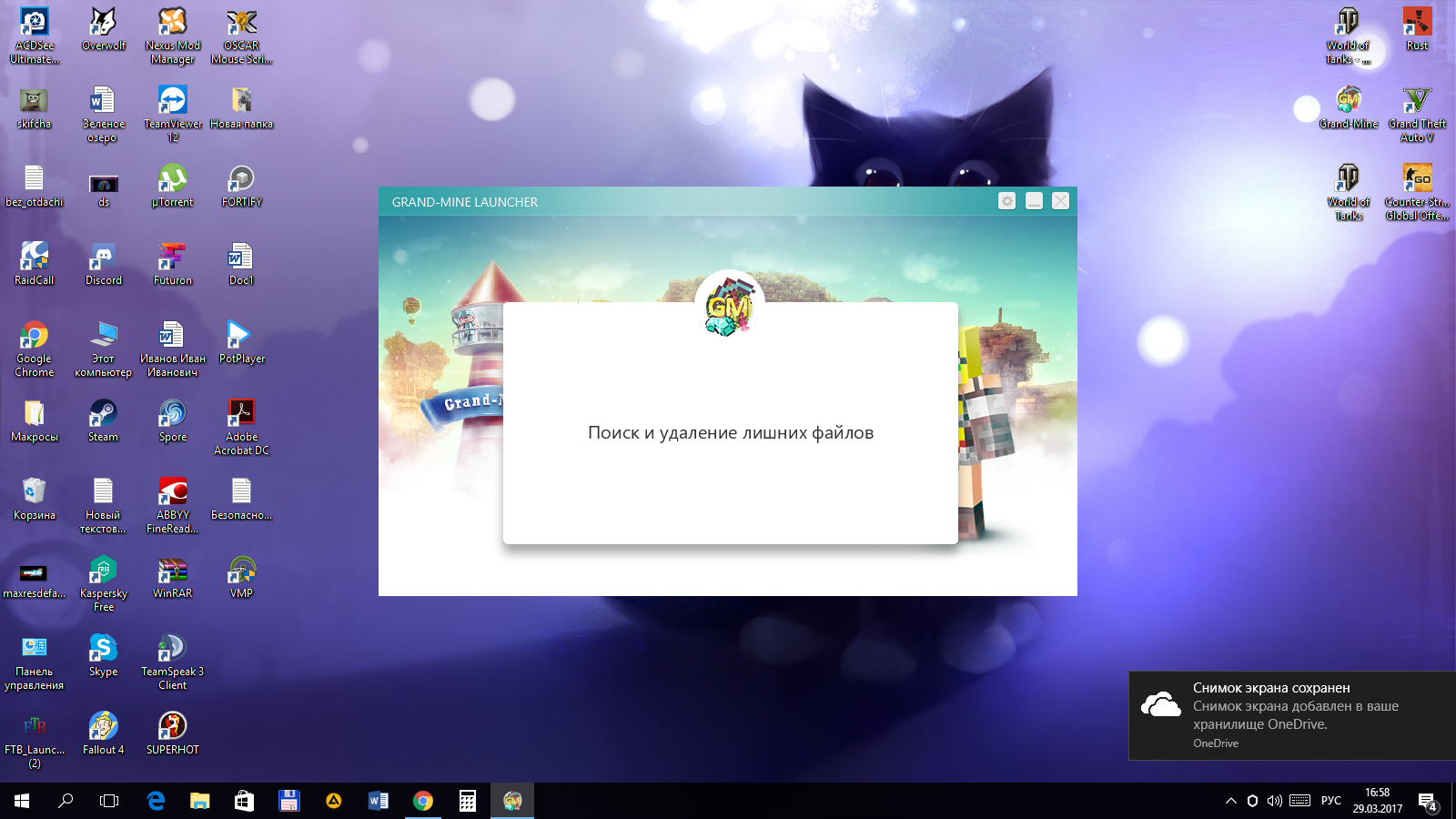Select Kaspersky Free desktop icon

[104, 584]
